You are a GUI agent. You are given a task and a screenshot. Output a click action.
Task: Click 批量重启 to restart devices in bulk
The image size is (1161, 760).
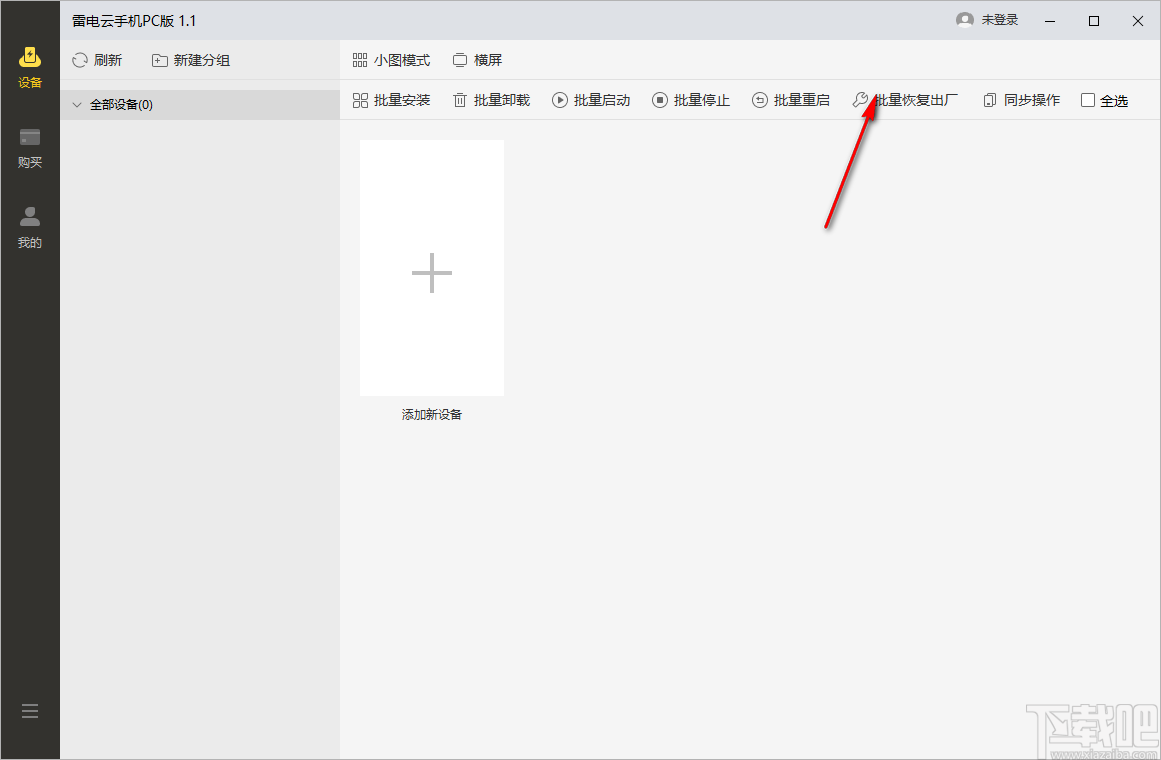tap(790, 100)
